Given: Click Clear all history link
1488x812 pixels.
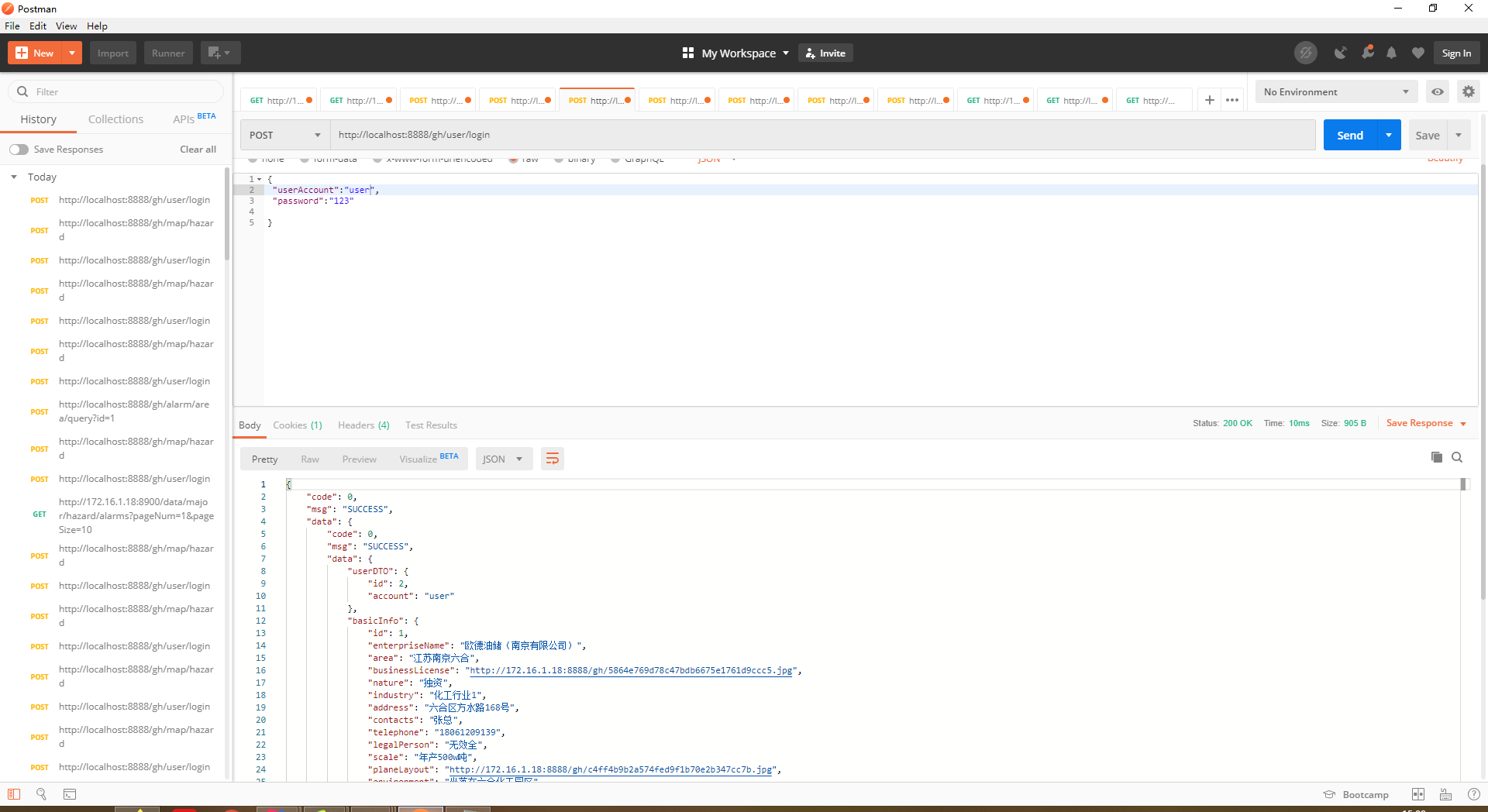Looking at the screenshot, I should [198, 150].
